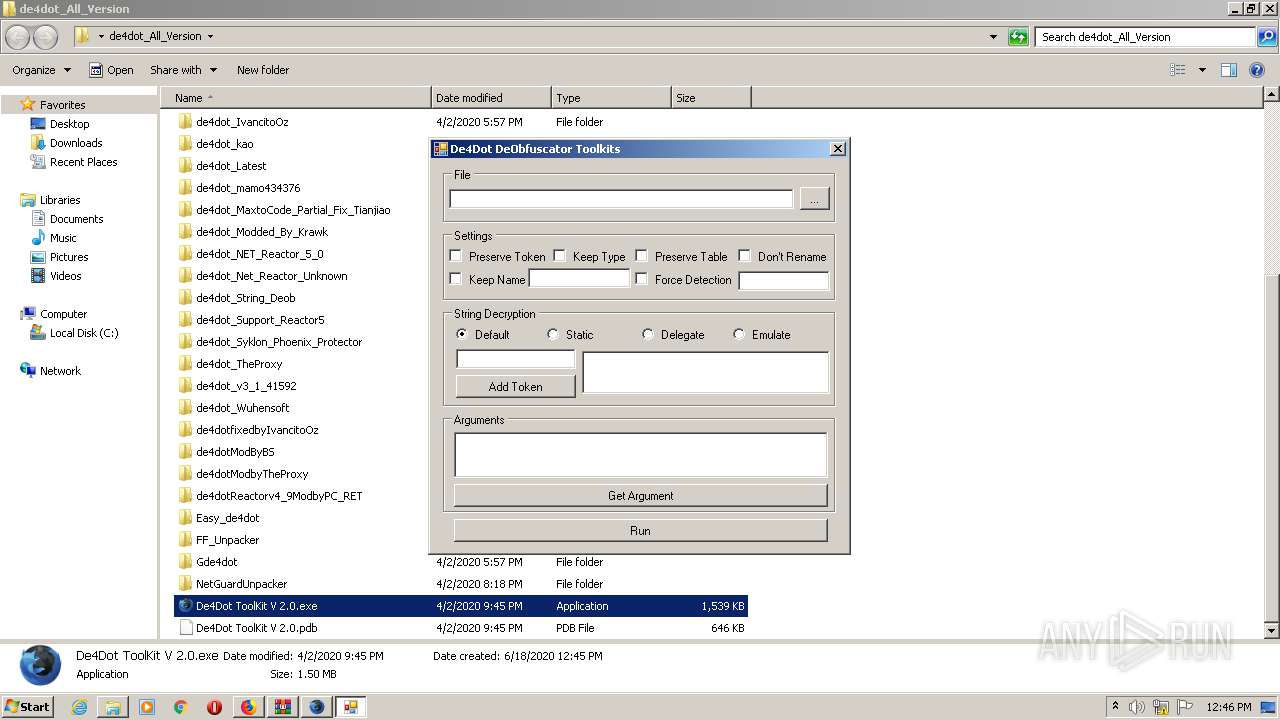Open Internet Explorer from the taskbar
Viewport: 1280px width, 720px height.
tap(79, 707)
